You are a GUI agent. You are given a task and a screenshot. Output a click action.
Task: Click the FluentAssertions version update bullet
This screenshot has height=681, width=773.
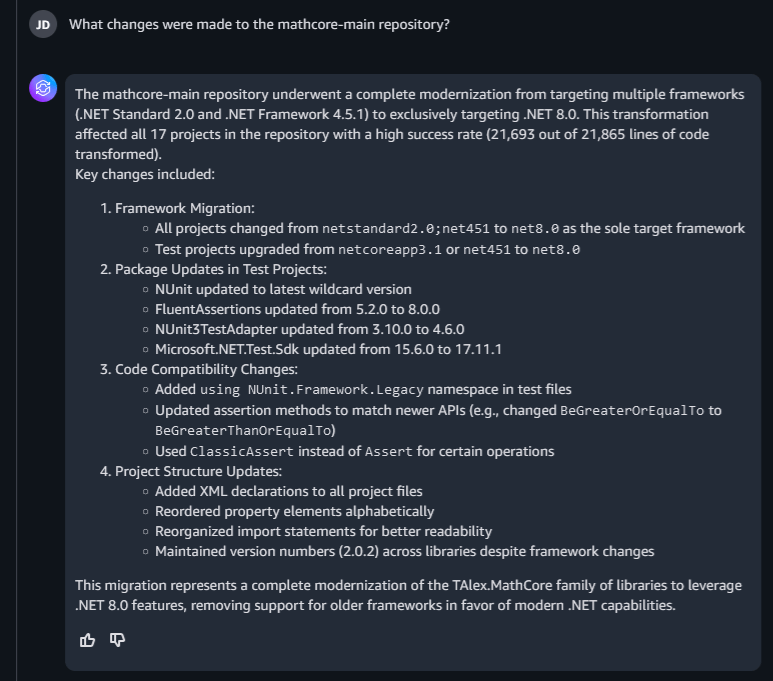297,309
